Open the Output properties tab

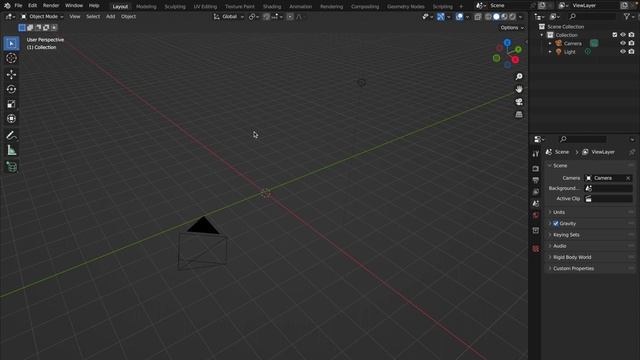click(536, 180)
